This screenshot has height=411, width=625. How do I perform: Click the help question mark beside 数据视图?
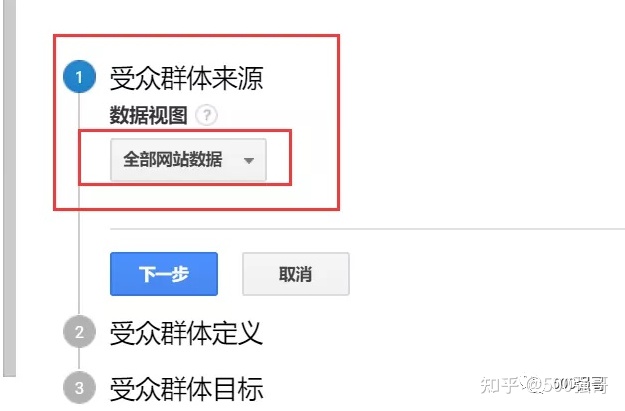pos(206,116)
